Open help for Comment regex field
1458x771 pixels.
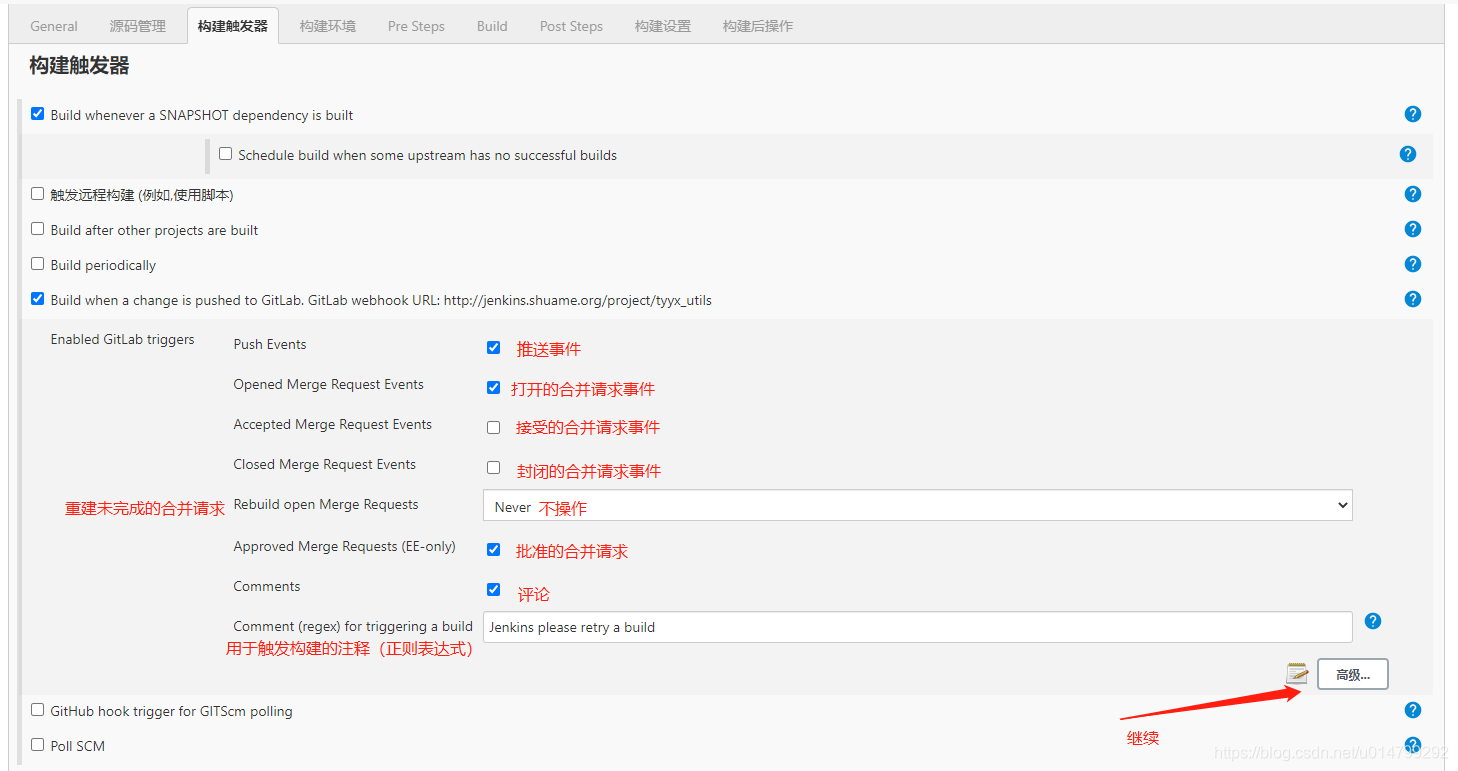click(1373, 621)
